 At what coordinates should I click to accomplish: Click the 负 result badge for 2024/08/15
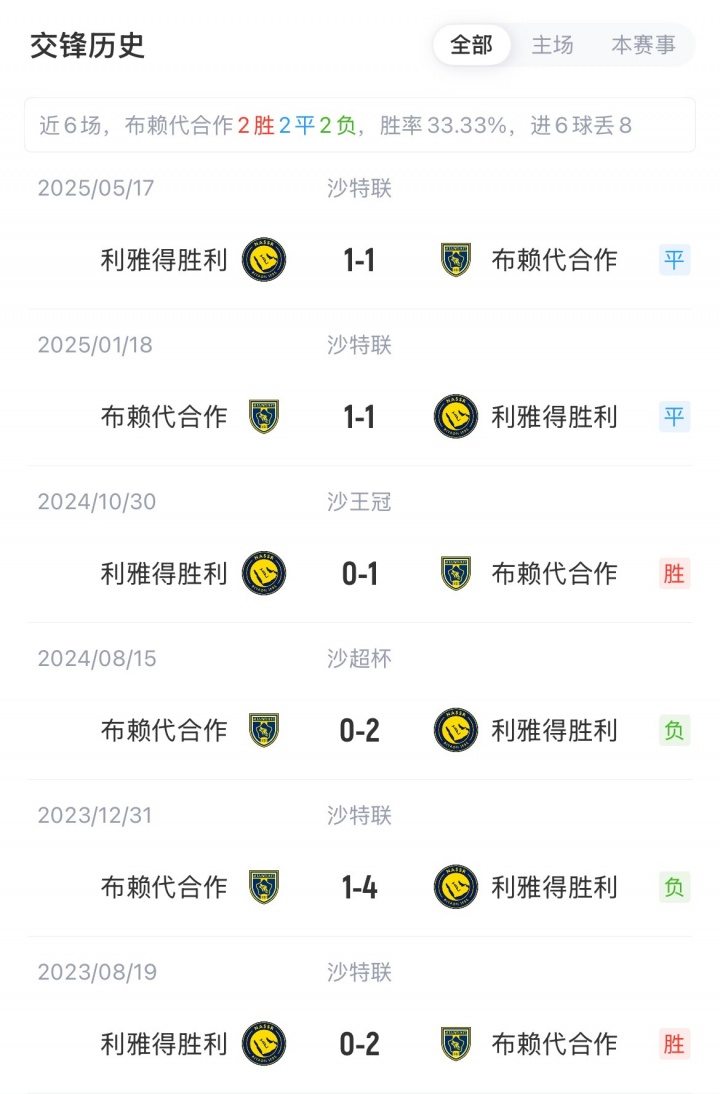point(674,730)
